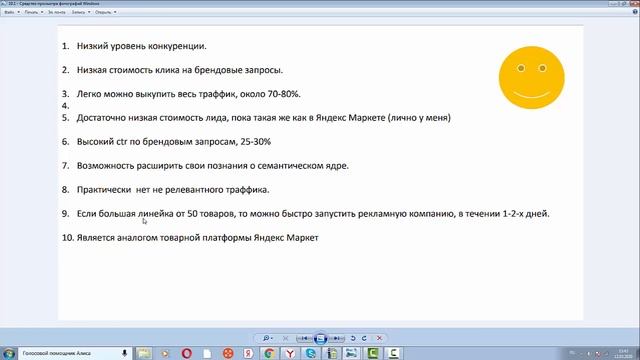Click the line 'Практически нет не релевантного траффика.'
Screen dimensions: 640x360
(x=173, y=190)
